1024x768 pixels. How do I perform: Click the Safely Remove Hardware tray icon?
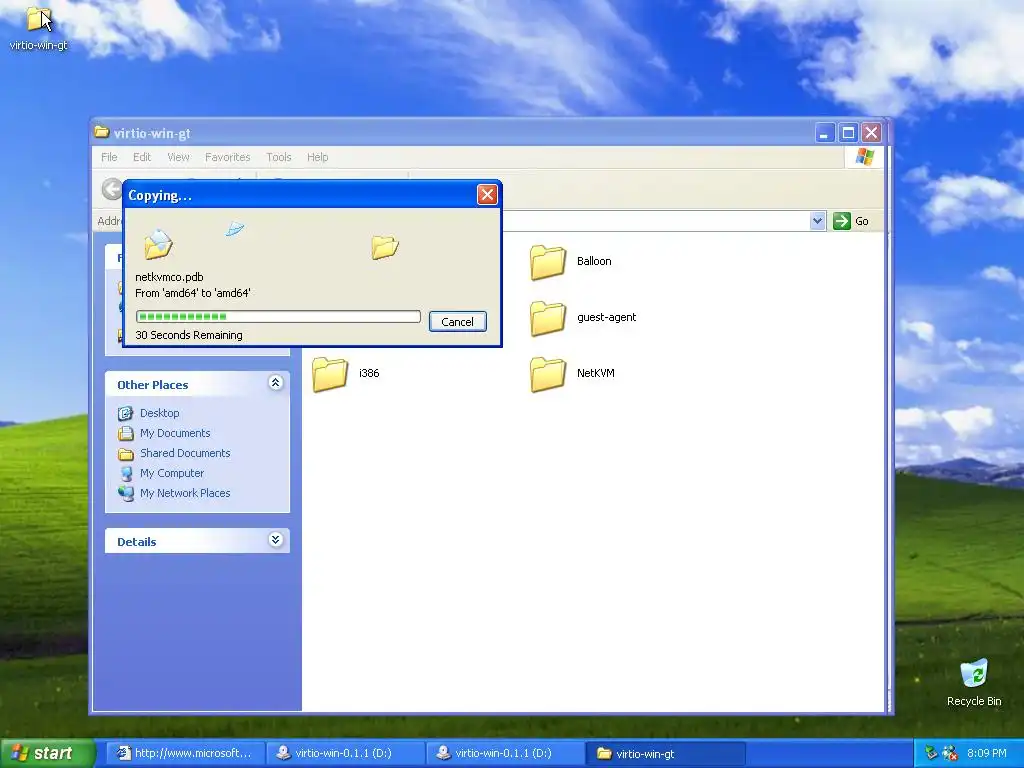tap(931, 754)
